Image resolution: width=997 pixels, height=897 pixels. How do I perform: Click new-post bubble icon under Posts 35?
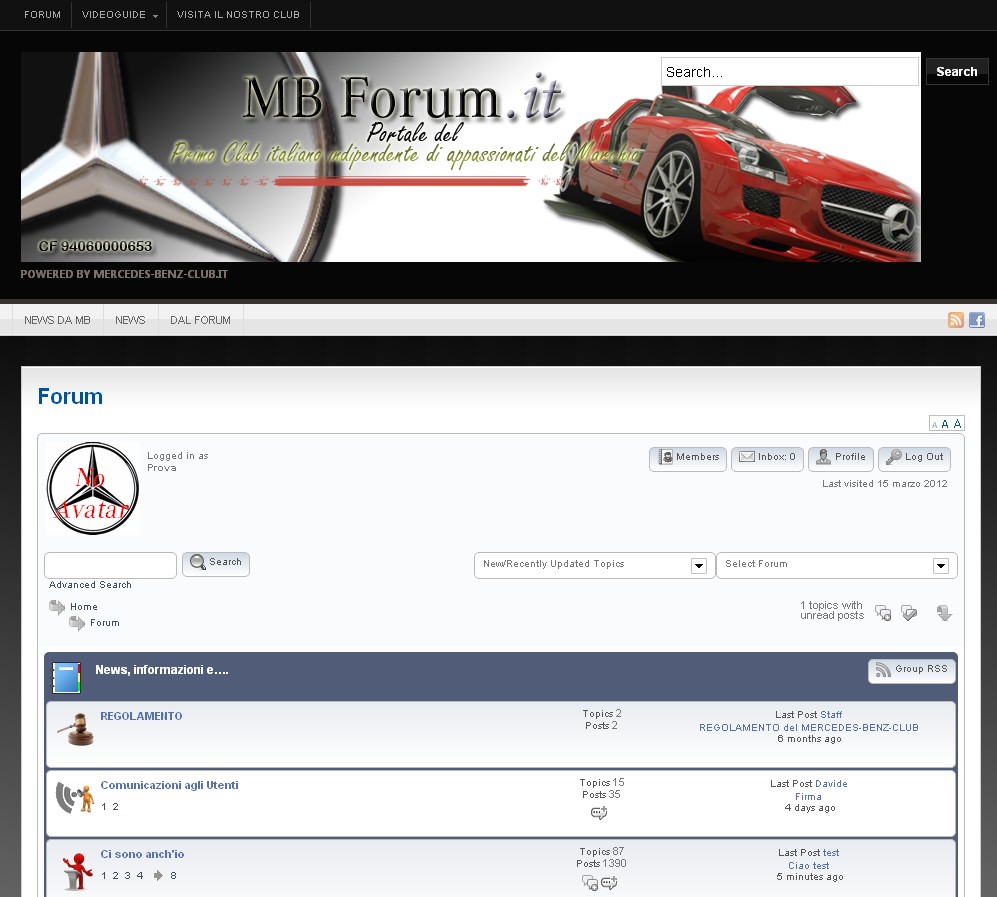[599, 813]
